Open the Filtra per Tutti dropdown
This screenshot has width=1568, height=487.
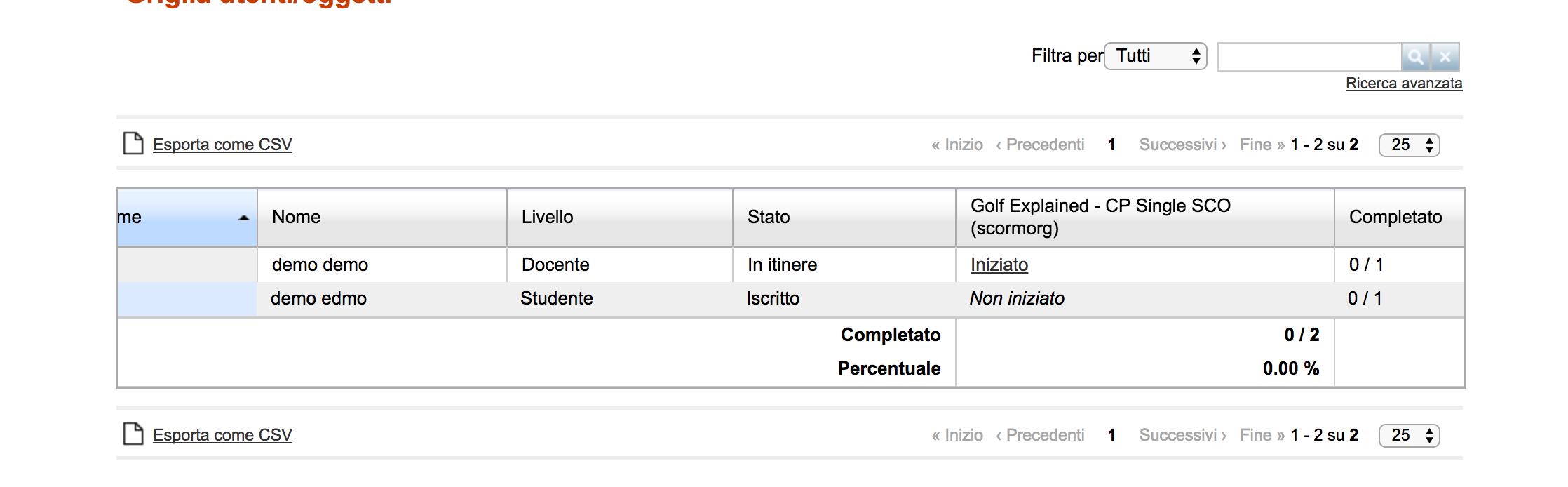pos(1155,56)
